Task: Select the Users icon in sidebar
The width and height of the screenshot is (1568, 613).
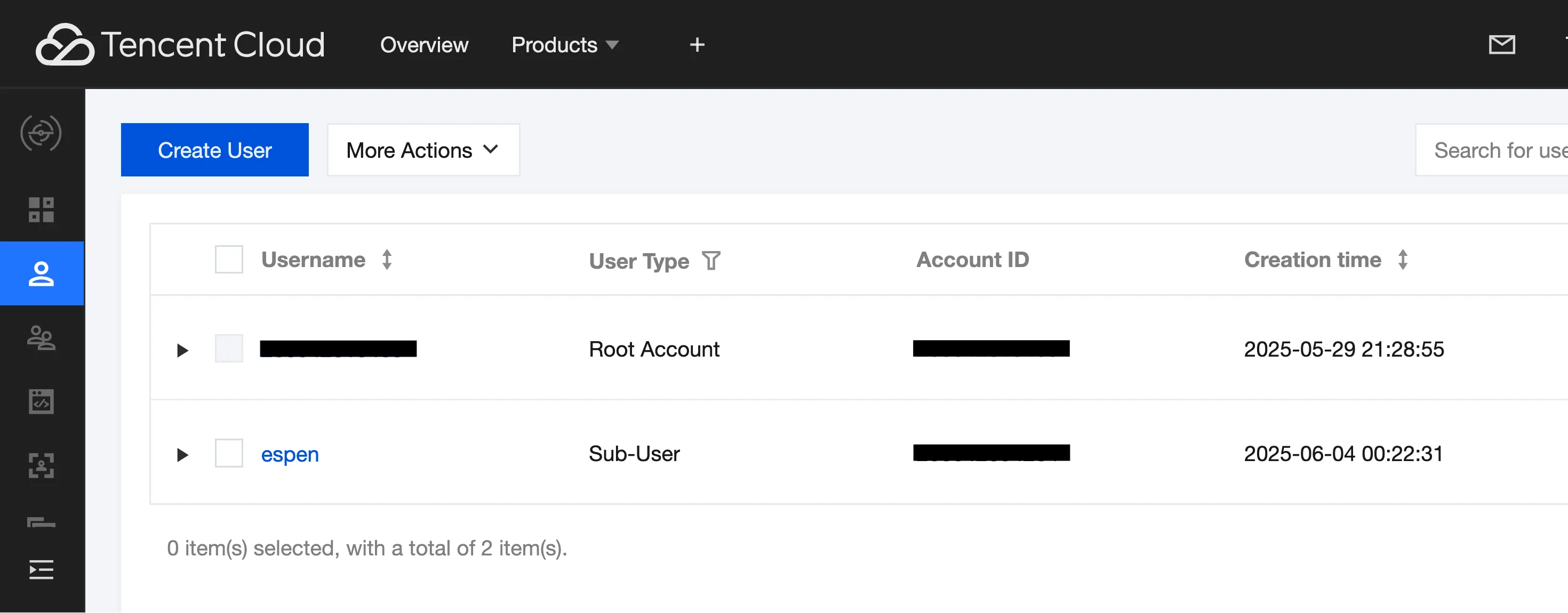Action: (41, 273)
